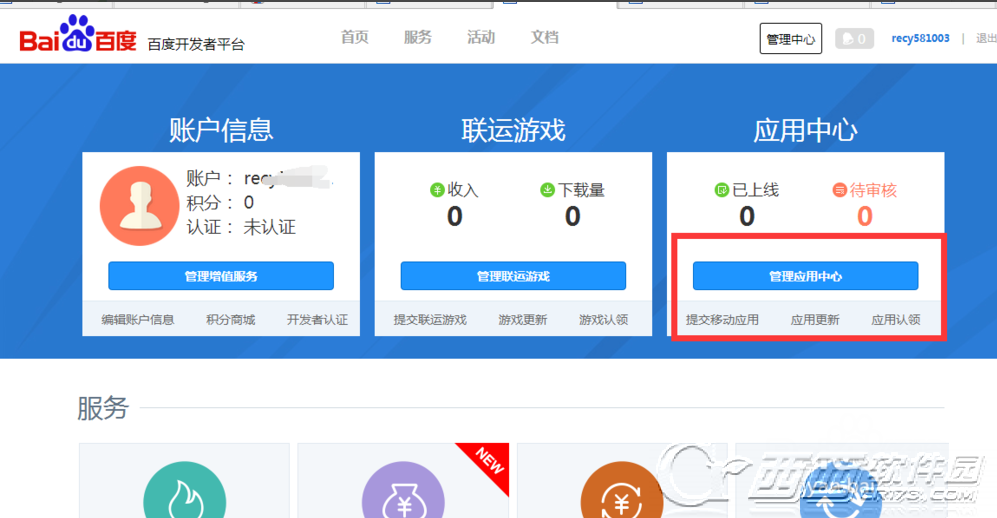Click the green 已上线 icon
This screenshot has height=518, width=997.
(722, 189)
